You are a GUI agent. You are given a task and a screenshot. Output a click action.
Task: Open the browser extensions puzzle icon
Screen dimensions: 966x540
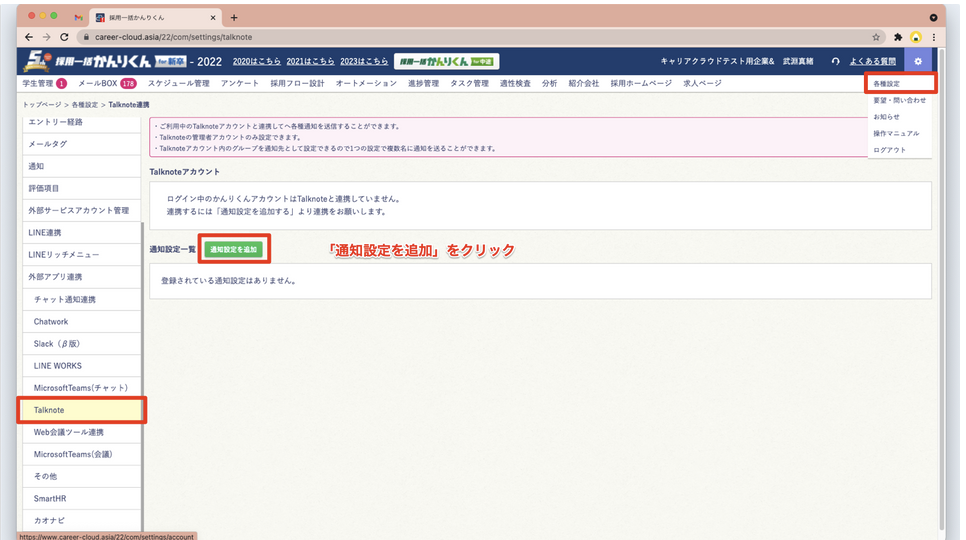tap(897, 37)
